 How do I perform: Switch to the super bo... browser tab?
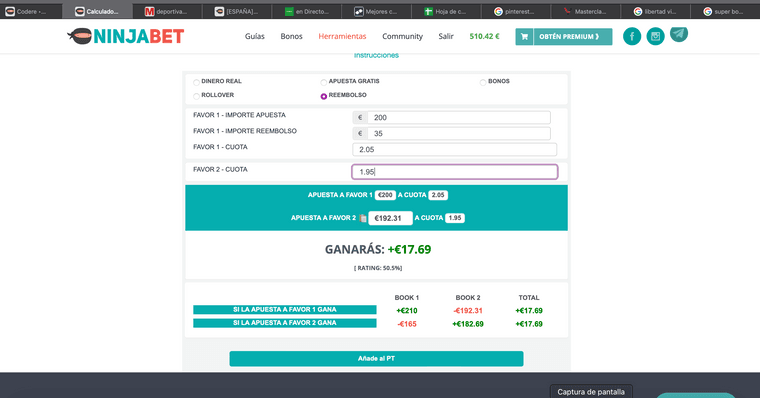click(725, 11)
